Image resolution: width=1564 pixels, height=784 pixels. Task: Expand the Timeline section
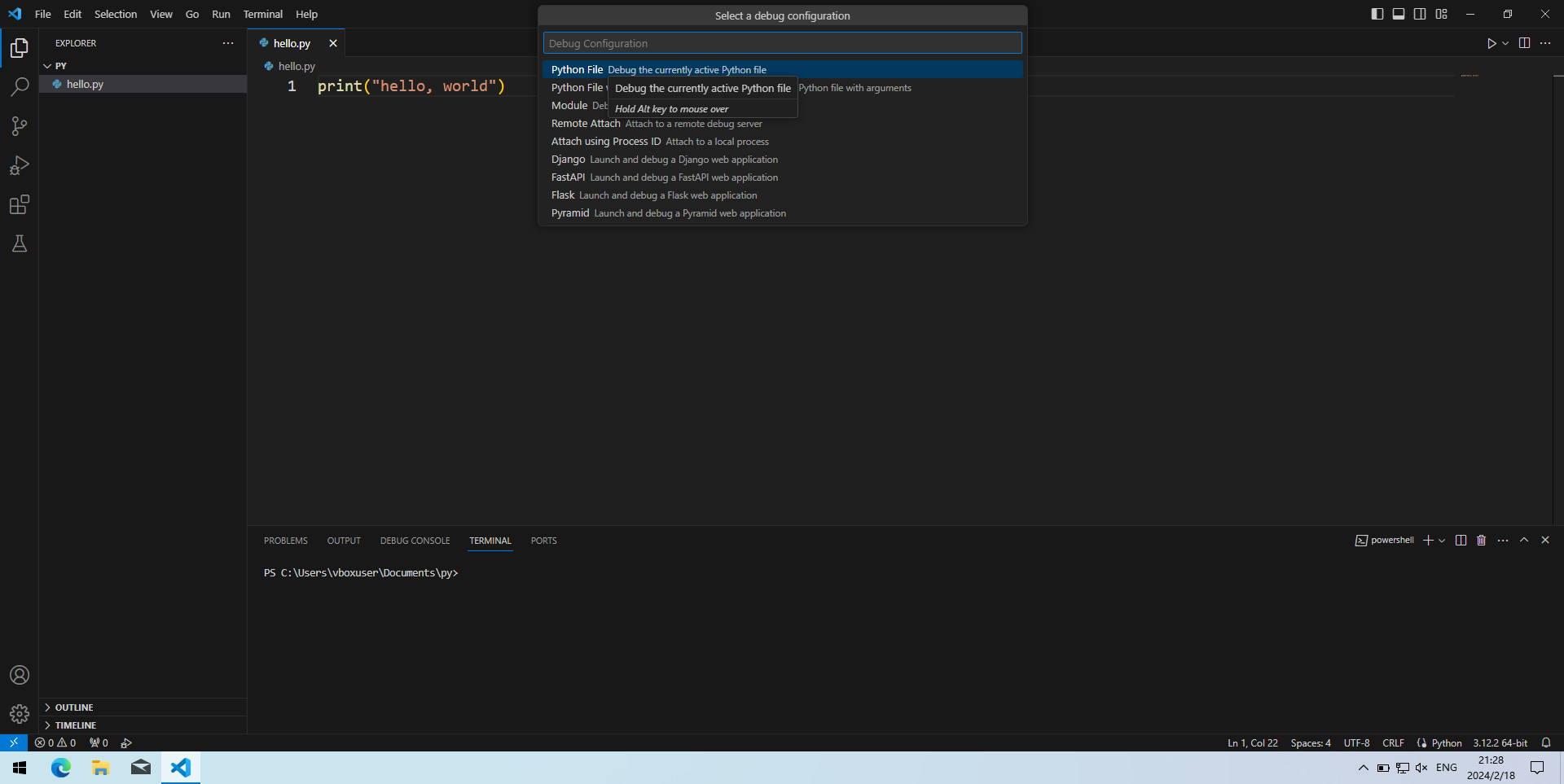143,725
